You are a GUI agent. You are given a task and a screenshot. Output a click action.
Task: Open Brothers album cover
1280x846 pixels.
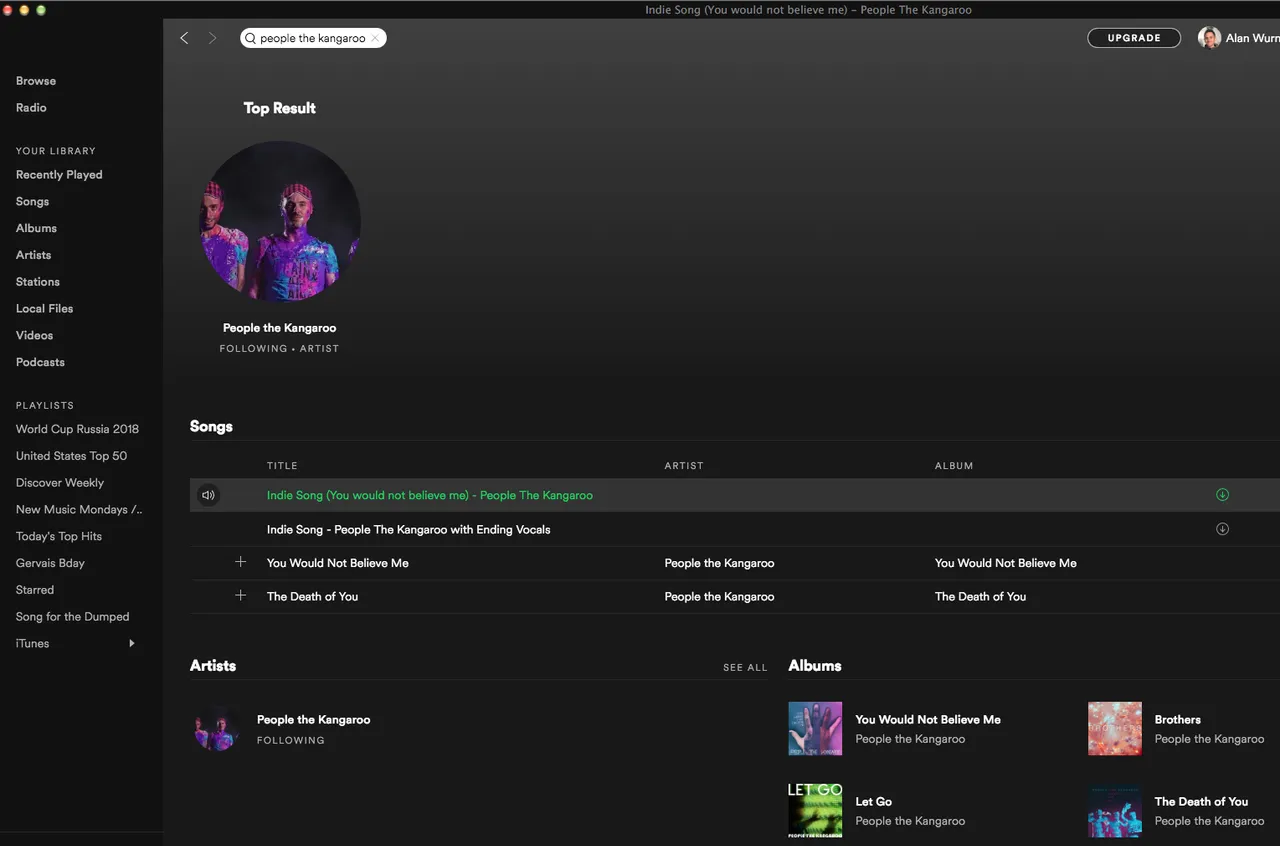coord(1115,728)
